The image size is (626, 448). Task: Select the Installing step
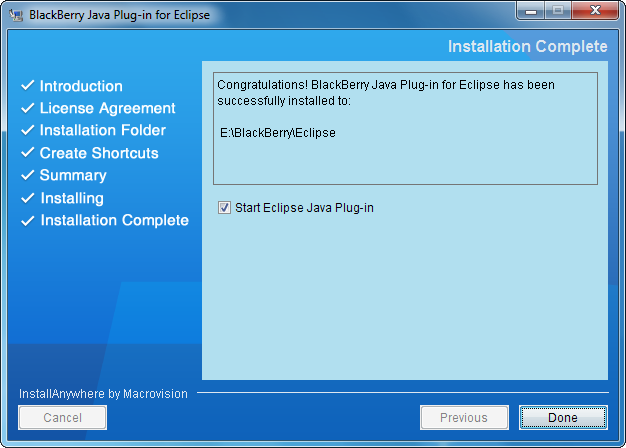coord(72,198)
